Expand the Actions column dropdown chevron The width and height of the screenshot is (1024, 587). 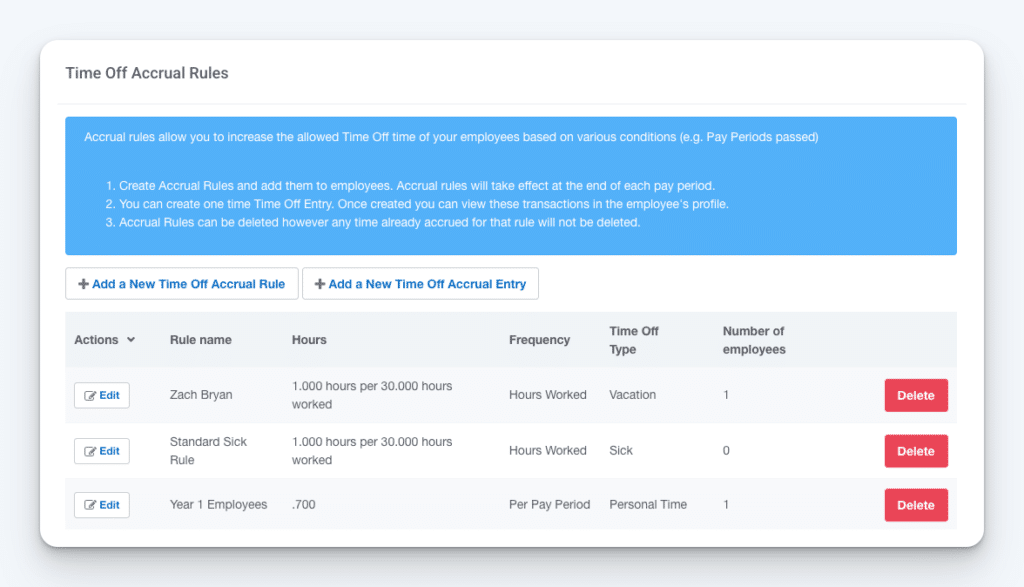click(131, 340)
